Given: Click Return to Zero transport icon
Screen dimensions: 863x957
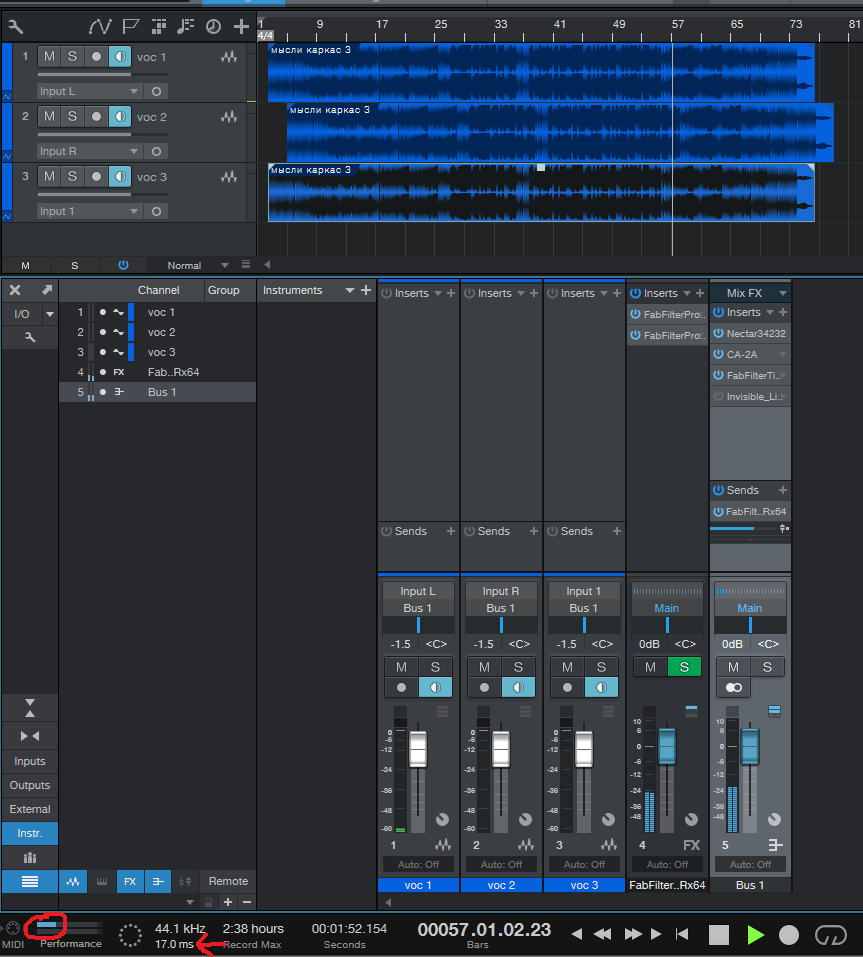Looking at the screenshot, I should [x=682, y=935].
